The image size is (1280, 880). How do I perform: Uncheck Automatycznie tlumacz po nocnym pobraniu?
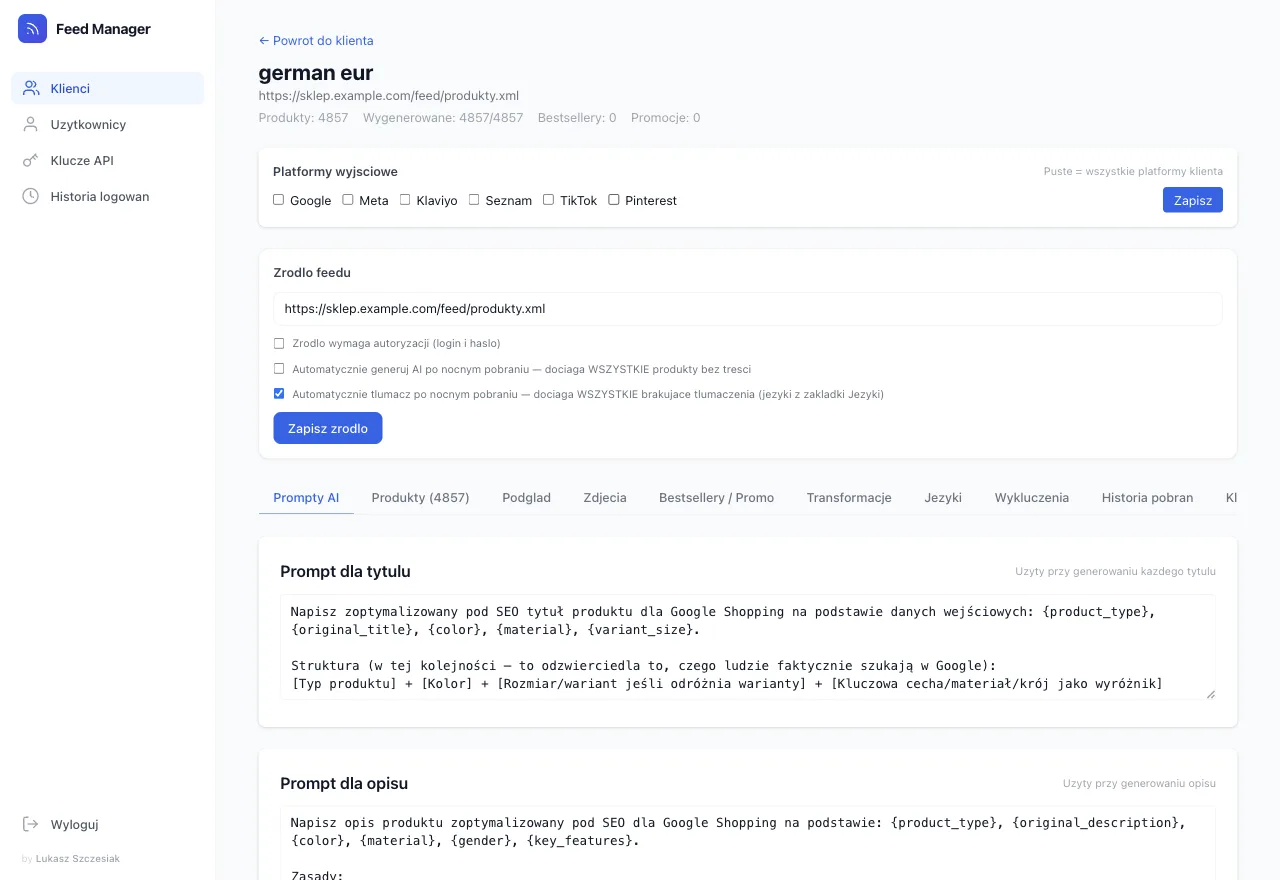[279, 394]
